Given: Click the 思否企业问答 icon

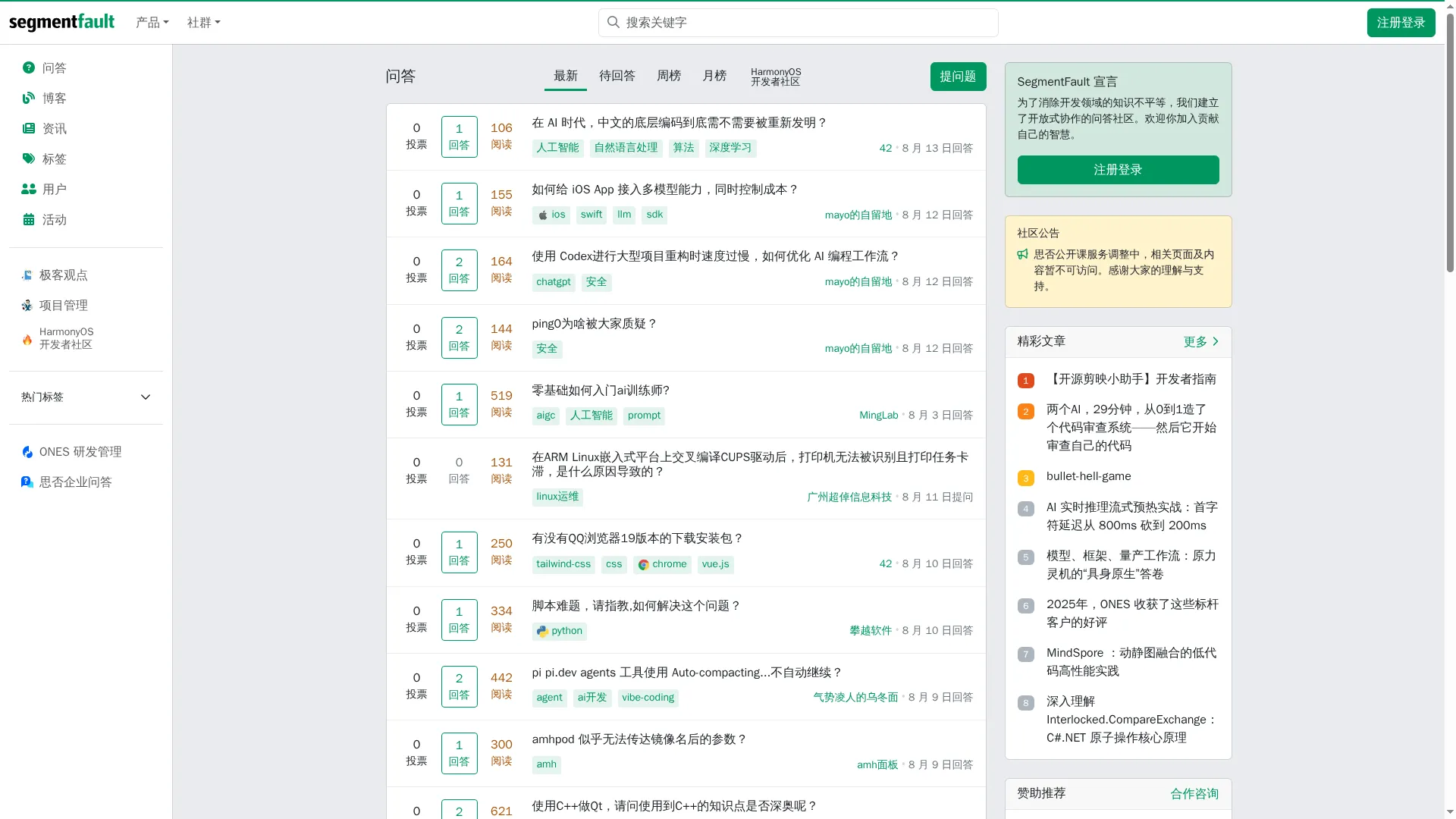Looking at the screenshot, I should coord(27,482).
